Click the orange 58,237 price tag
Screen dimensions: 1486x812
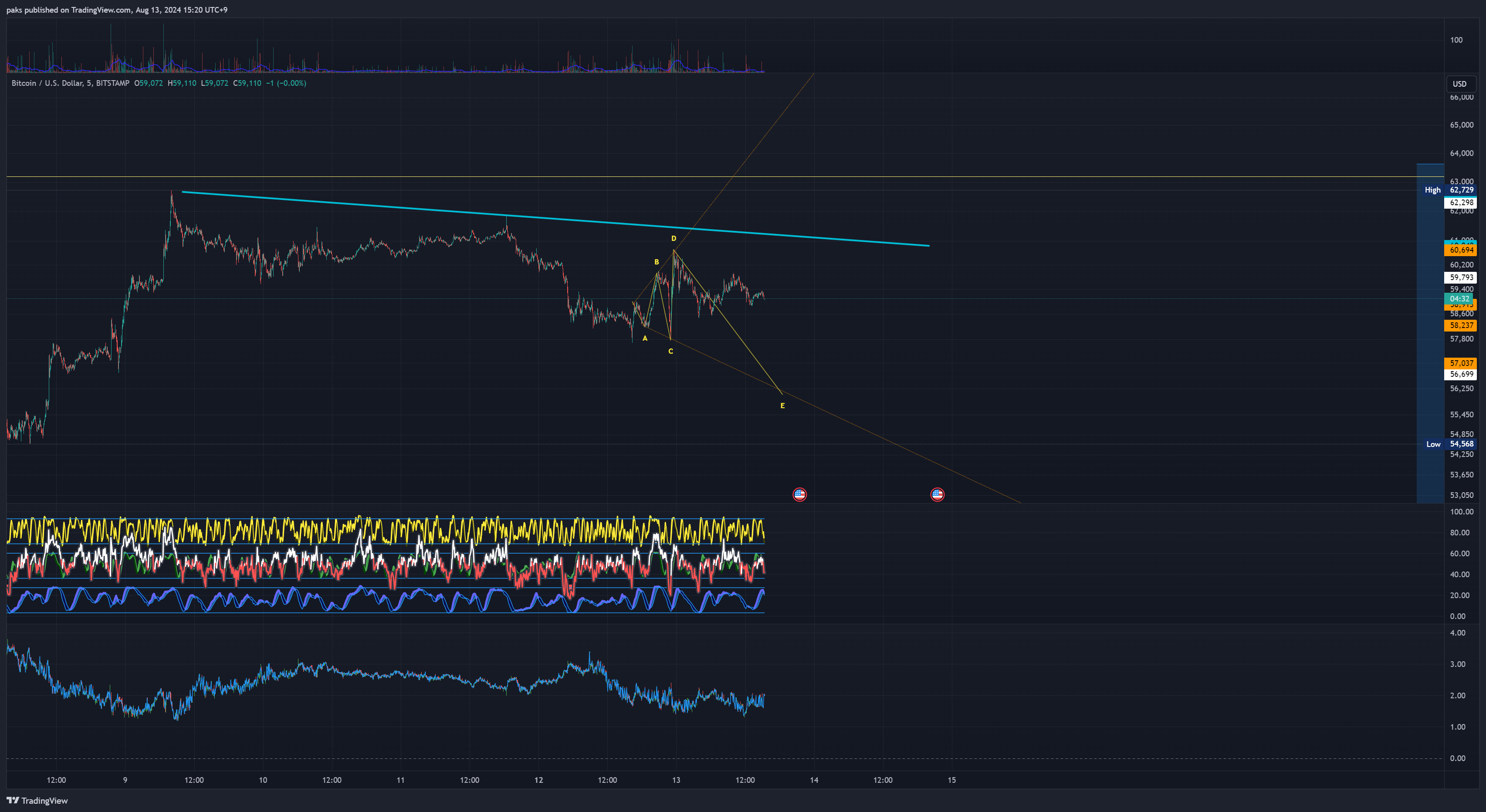[x=1461, y=325]
